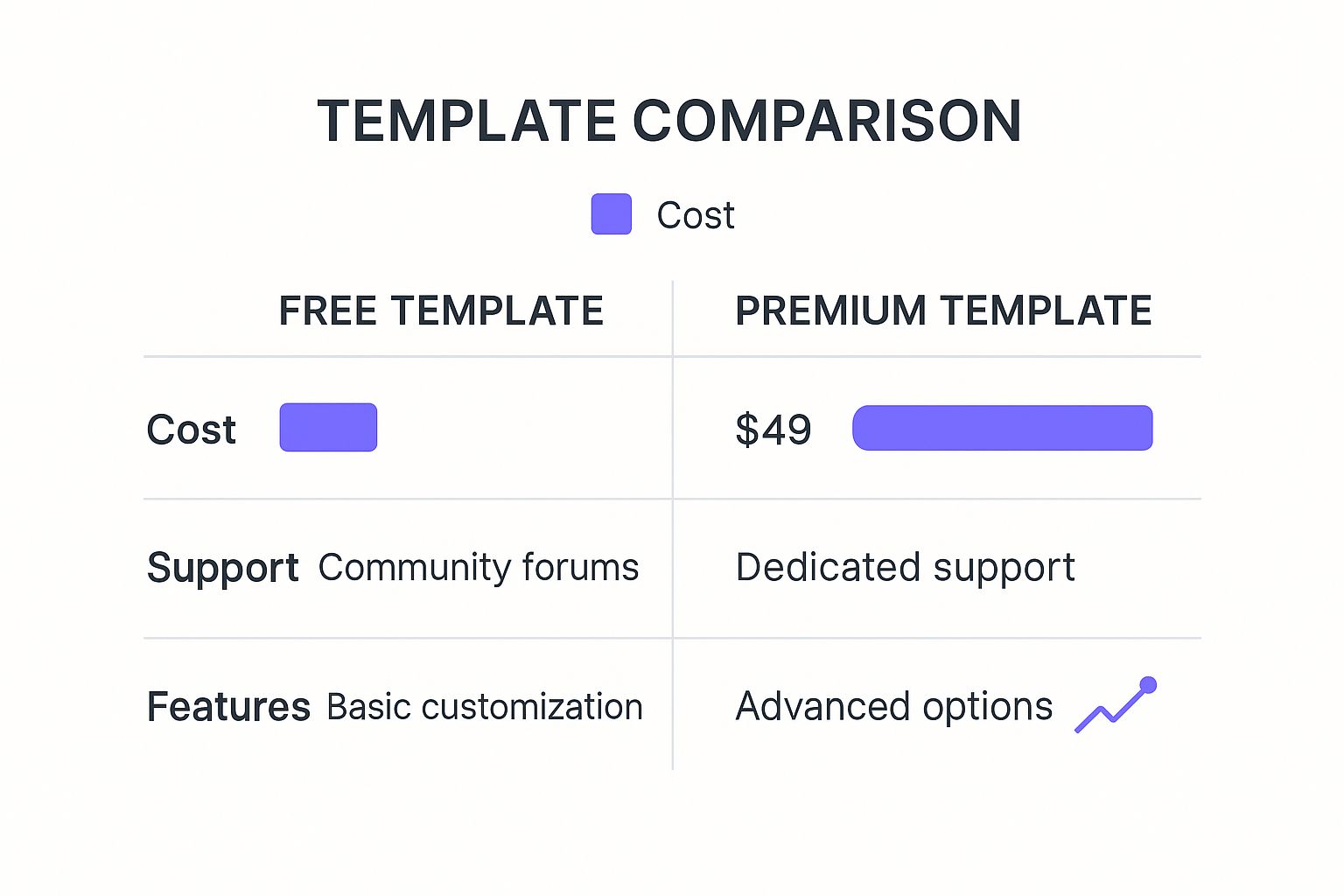
Task: Click the Community forums text
Action: (479, 567)
